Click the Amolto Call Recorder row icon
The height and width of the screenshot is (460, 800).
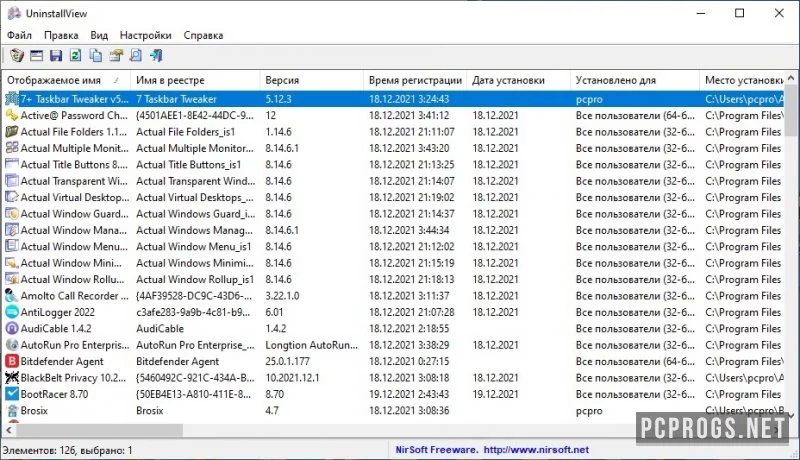(12, 295)
